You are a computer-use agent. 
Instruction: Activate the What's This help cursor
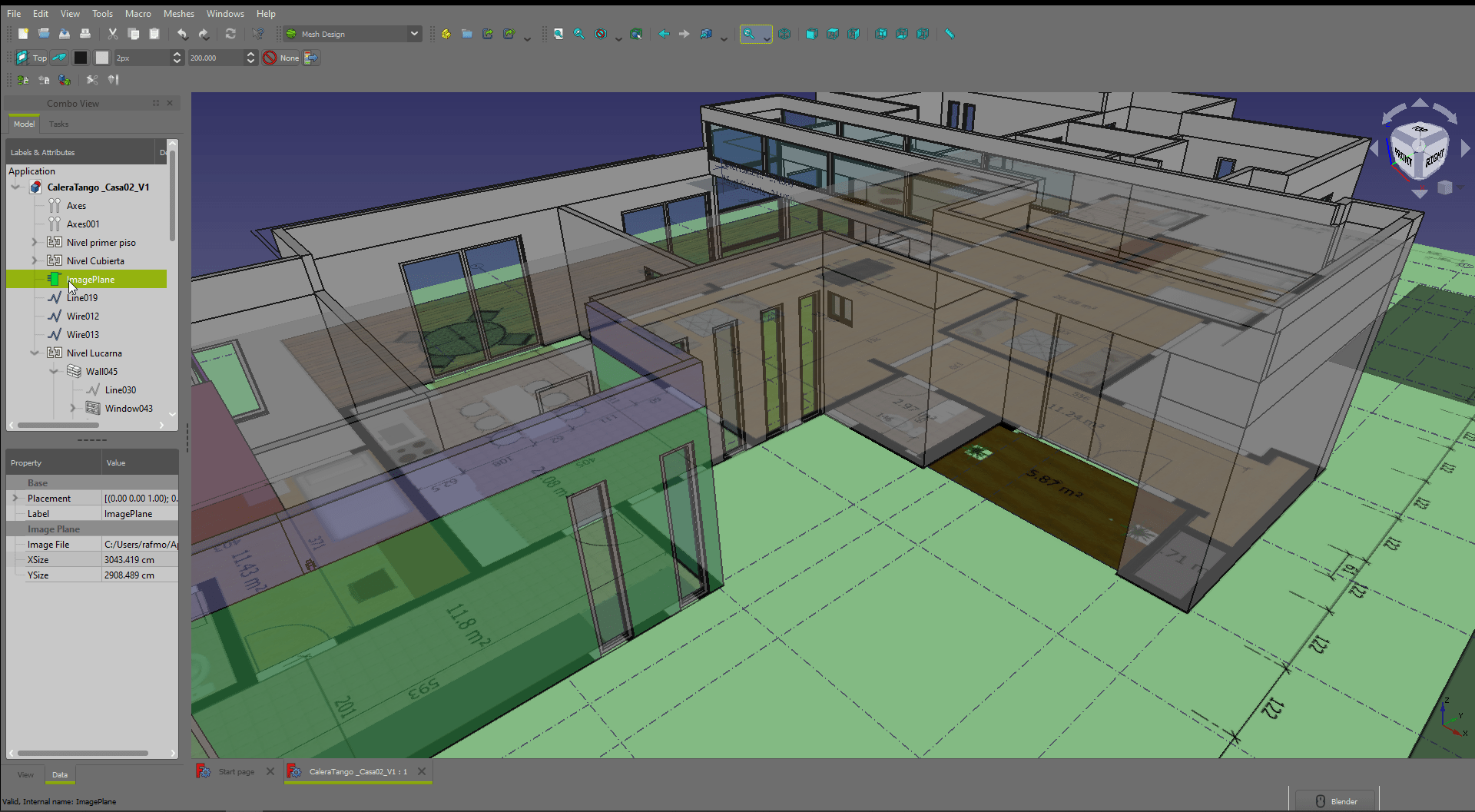[x=258, y=34]
